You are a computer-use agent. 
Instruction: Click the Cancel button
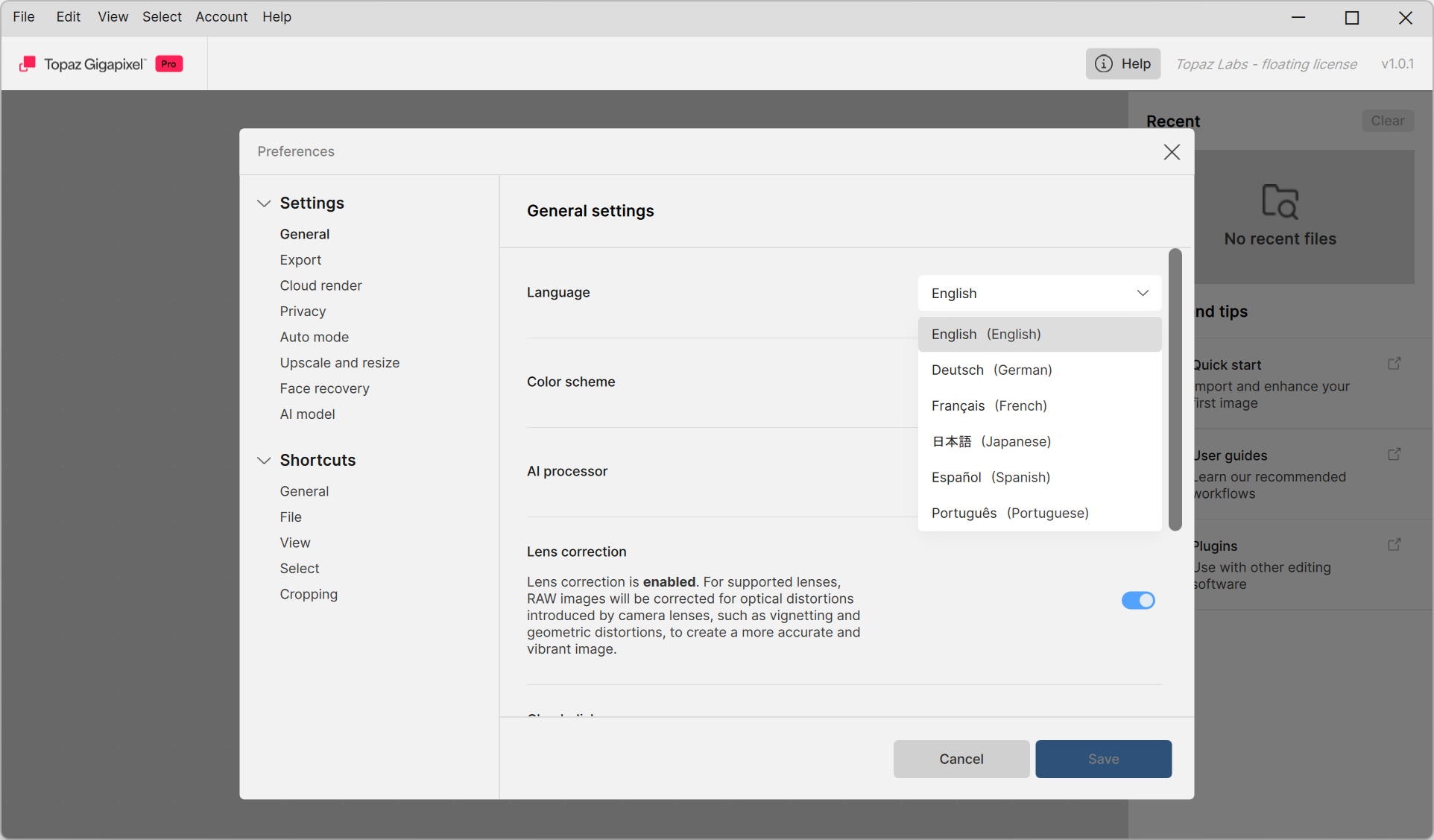click(961, 759)
